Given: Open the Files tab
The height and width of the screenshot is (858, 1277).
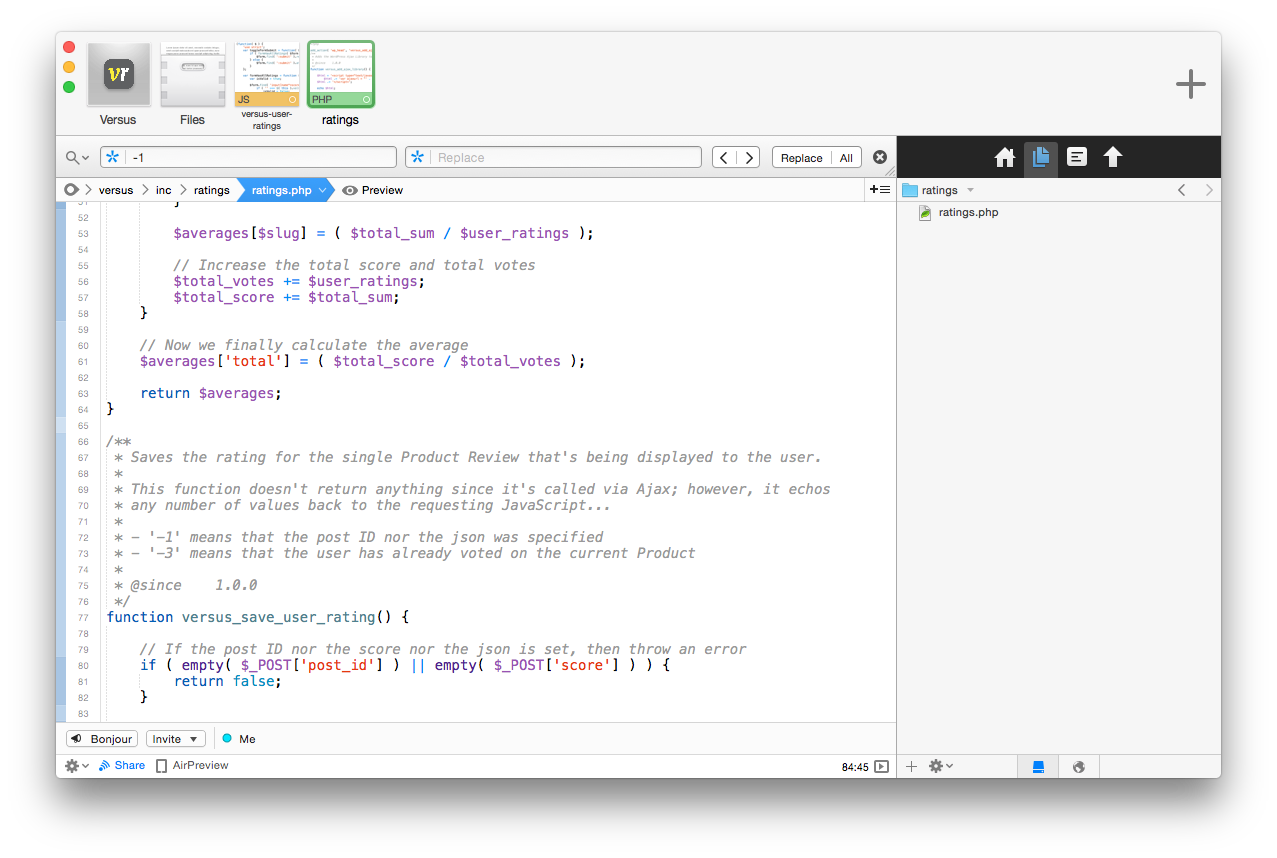Looking at the screenshot, I should [x=192, y=84].
